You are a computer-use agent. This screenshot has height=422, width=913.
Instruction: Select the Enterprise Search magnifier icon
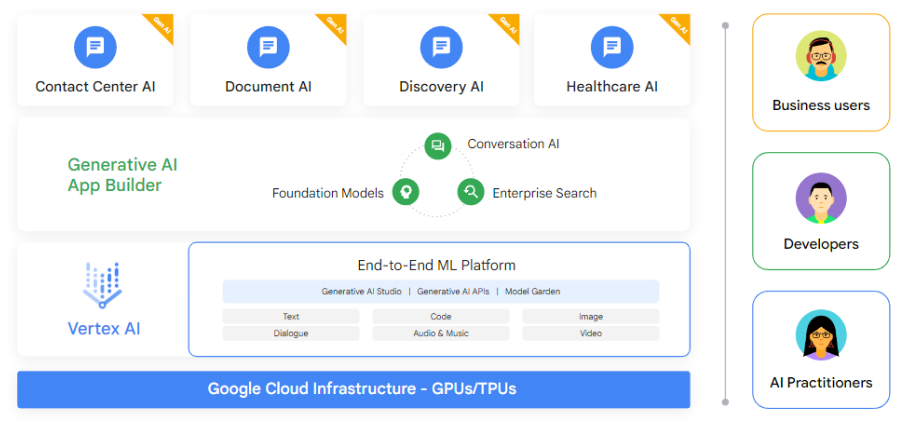point(471,192)
